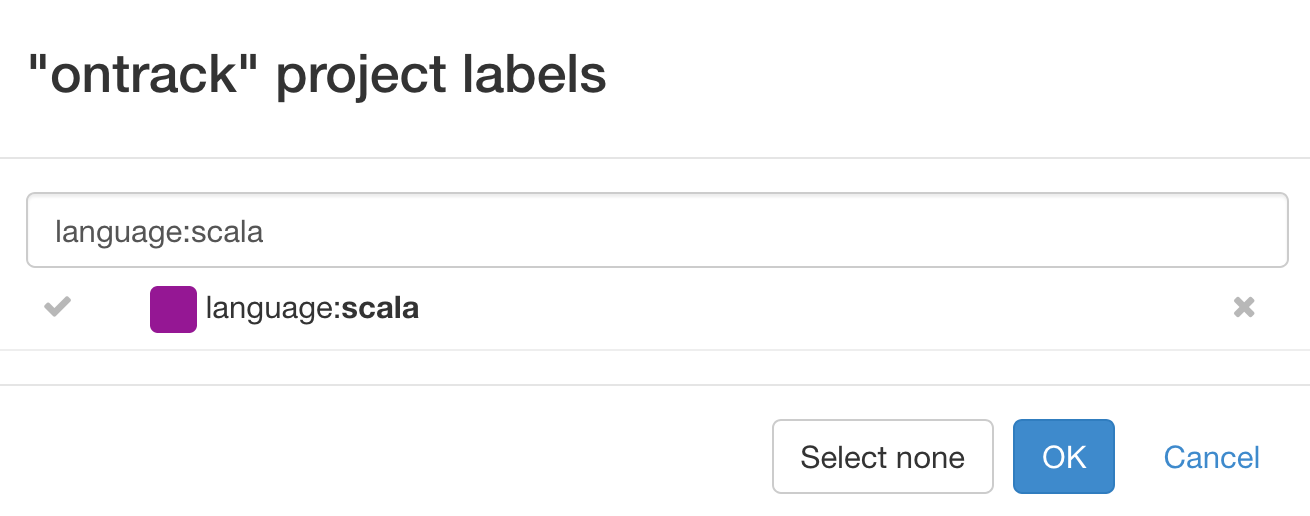Screen dimensions: 1310x516
Task: Select the language:scala label text
Action: 311,309
